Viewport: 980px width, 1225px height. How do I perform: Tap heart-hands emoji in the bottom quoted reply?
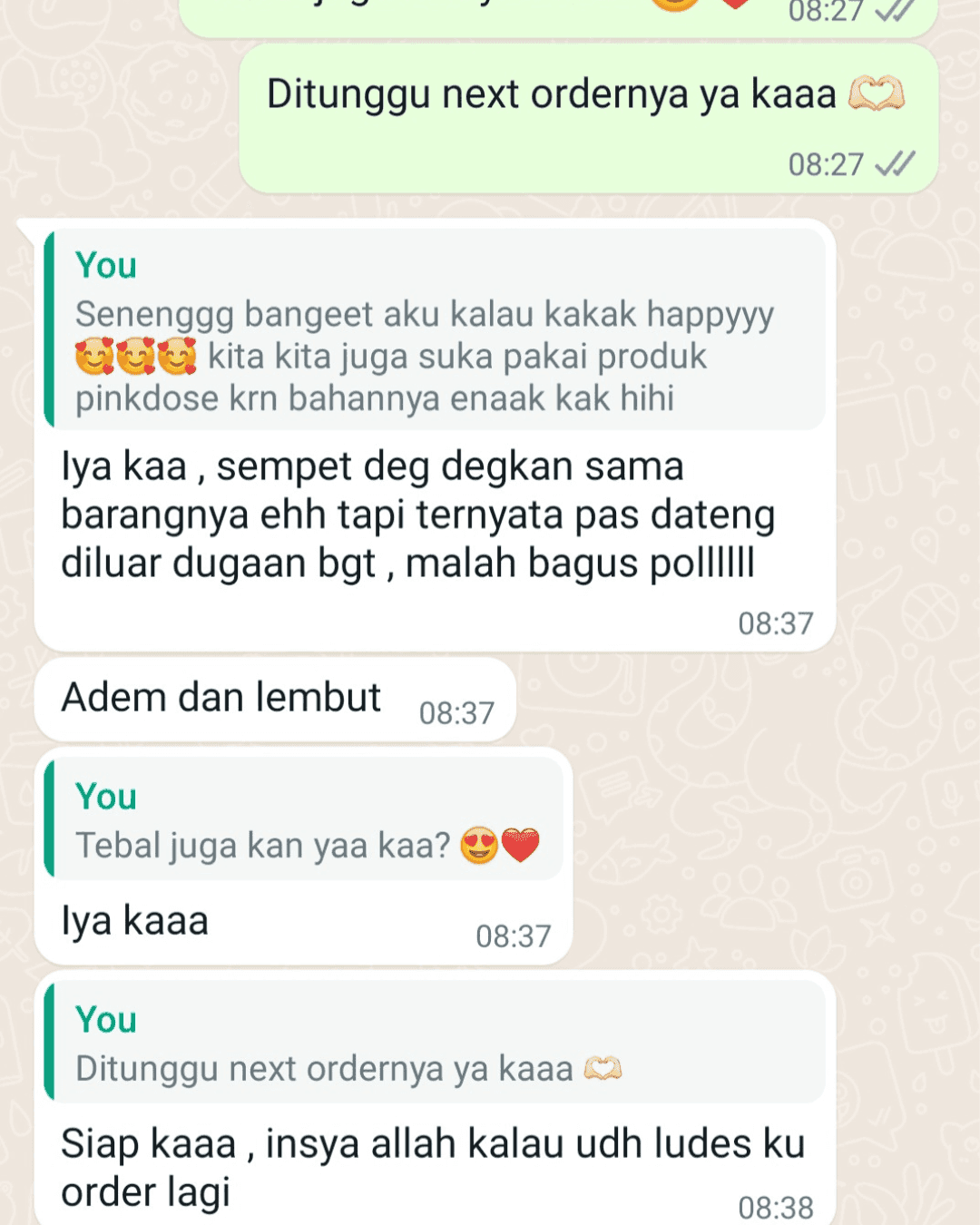click(x=603, y=1069)
